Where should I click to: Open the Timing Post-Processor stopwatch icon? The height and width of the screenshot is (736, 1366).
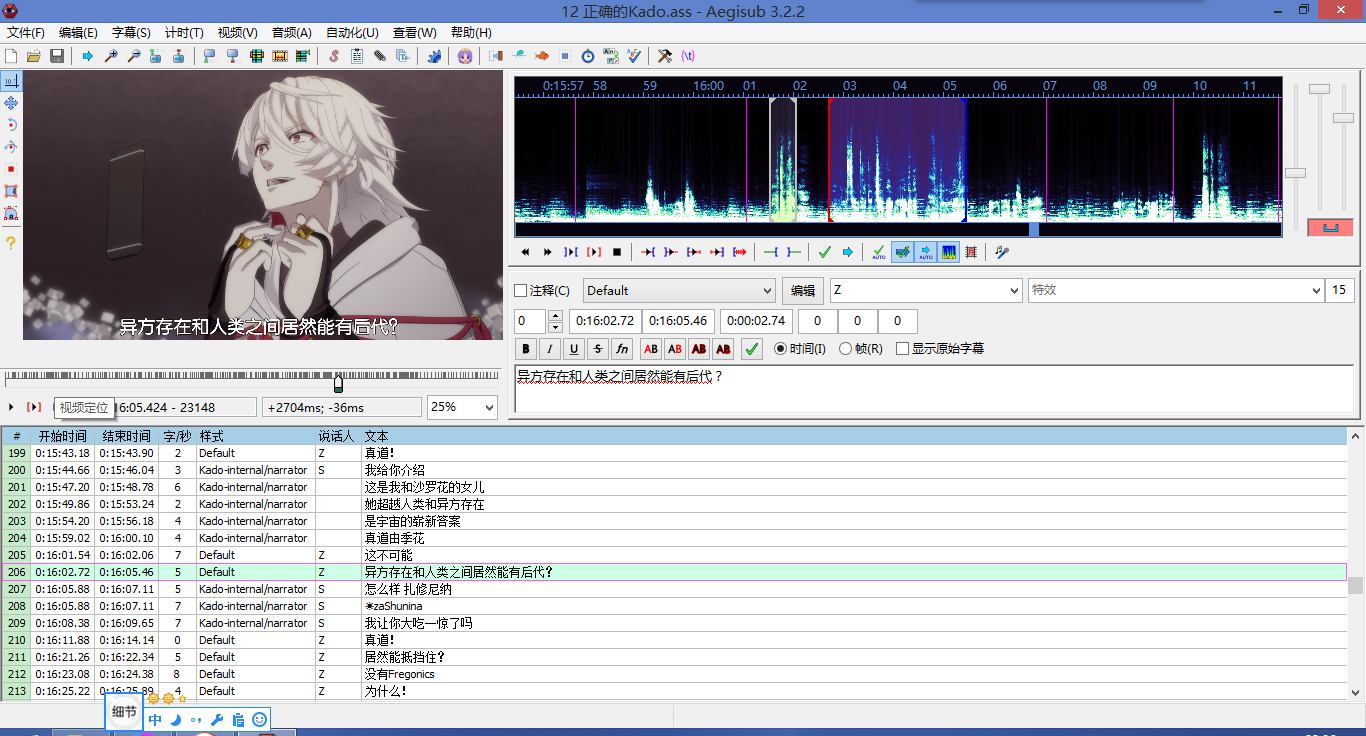click(588, 56)
